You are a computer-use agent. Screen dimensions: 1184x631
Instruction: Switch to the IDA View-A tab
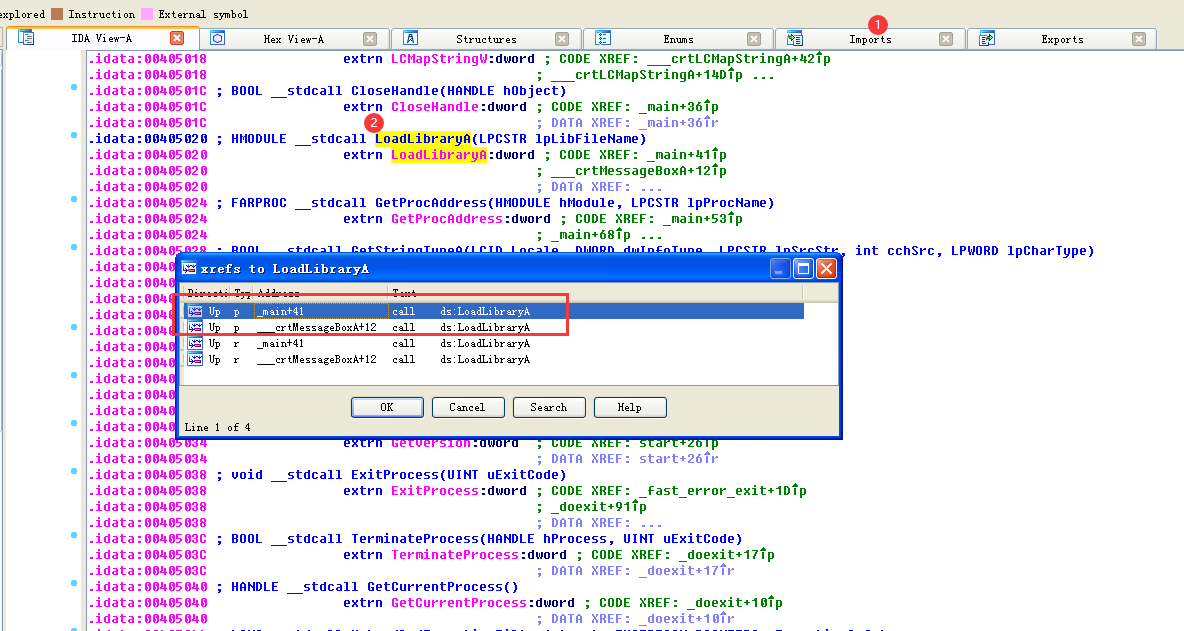click(x=102, y=38)
